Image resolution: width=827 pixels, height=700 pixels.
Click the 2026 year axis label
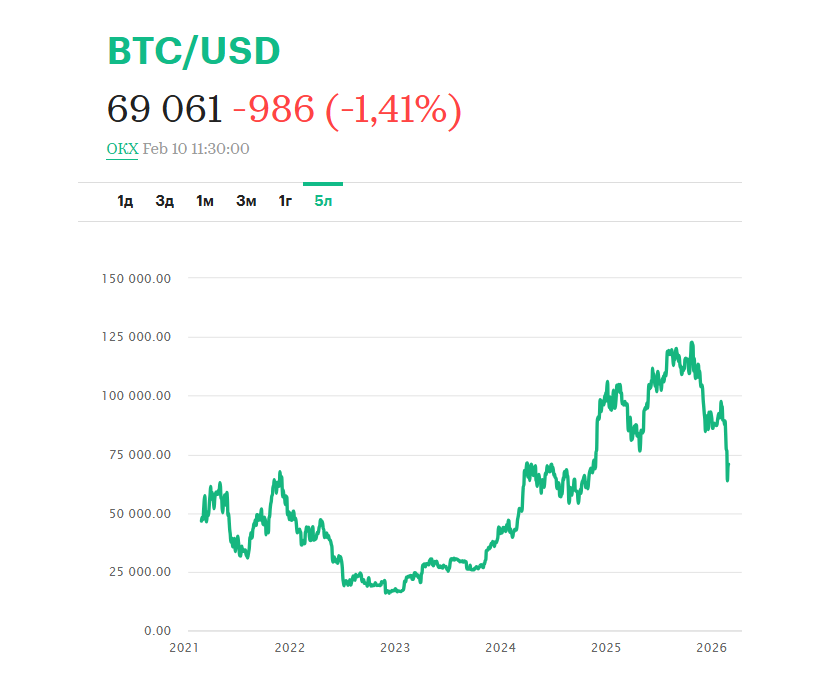710,648
